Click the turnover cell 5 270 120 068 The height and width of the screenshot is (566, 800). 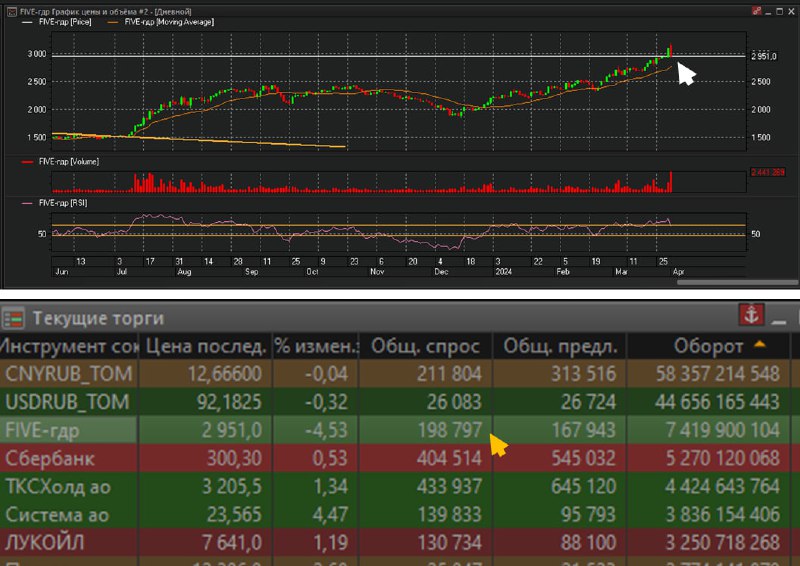pos(709,458)
